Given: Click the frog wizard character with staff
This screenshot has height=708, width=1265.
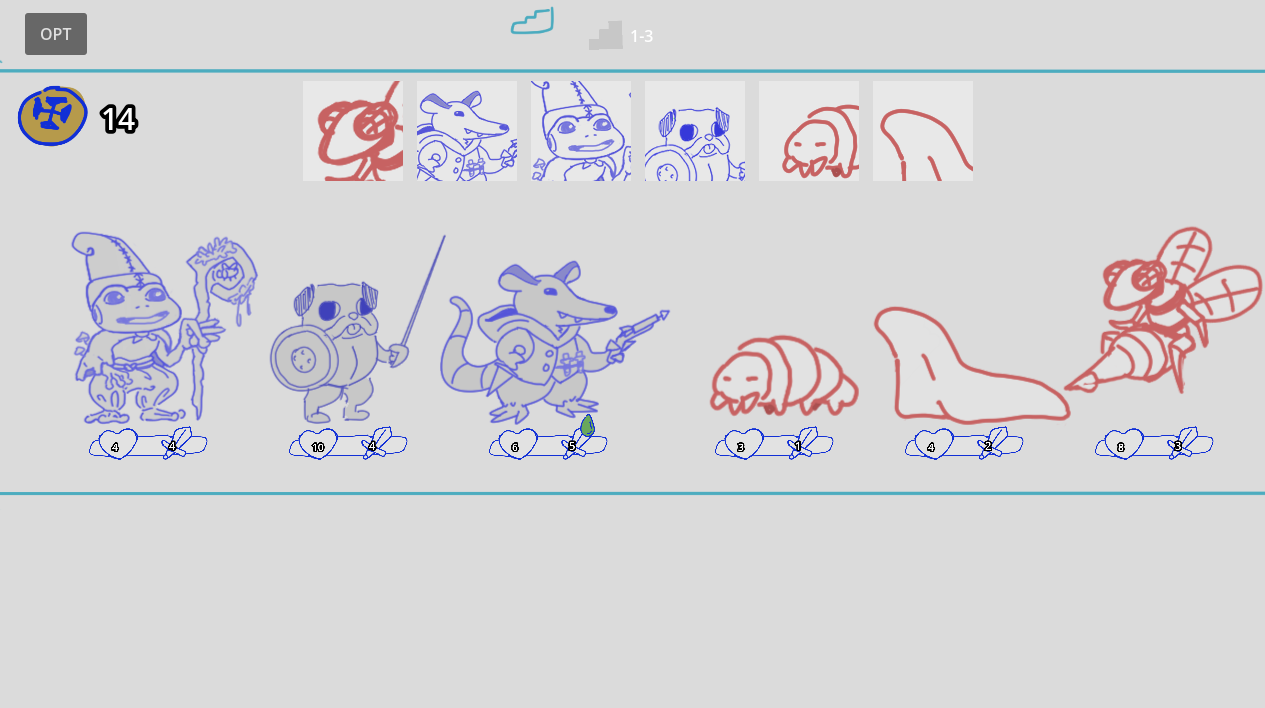Looking at the screenshot, I should click(160, 328).
